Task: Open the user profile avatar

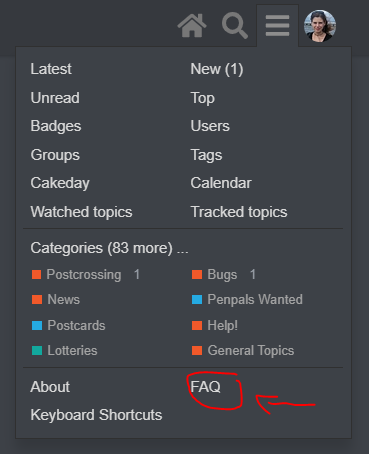Action: 320,26
